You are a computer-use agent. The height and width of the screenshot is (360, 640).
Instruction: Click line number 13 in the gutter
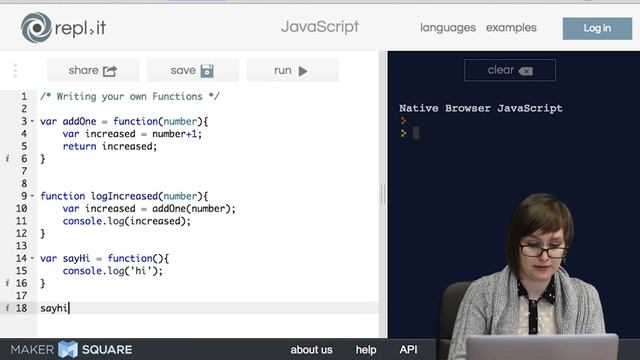pos(21,246)
